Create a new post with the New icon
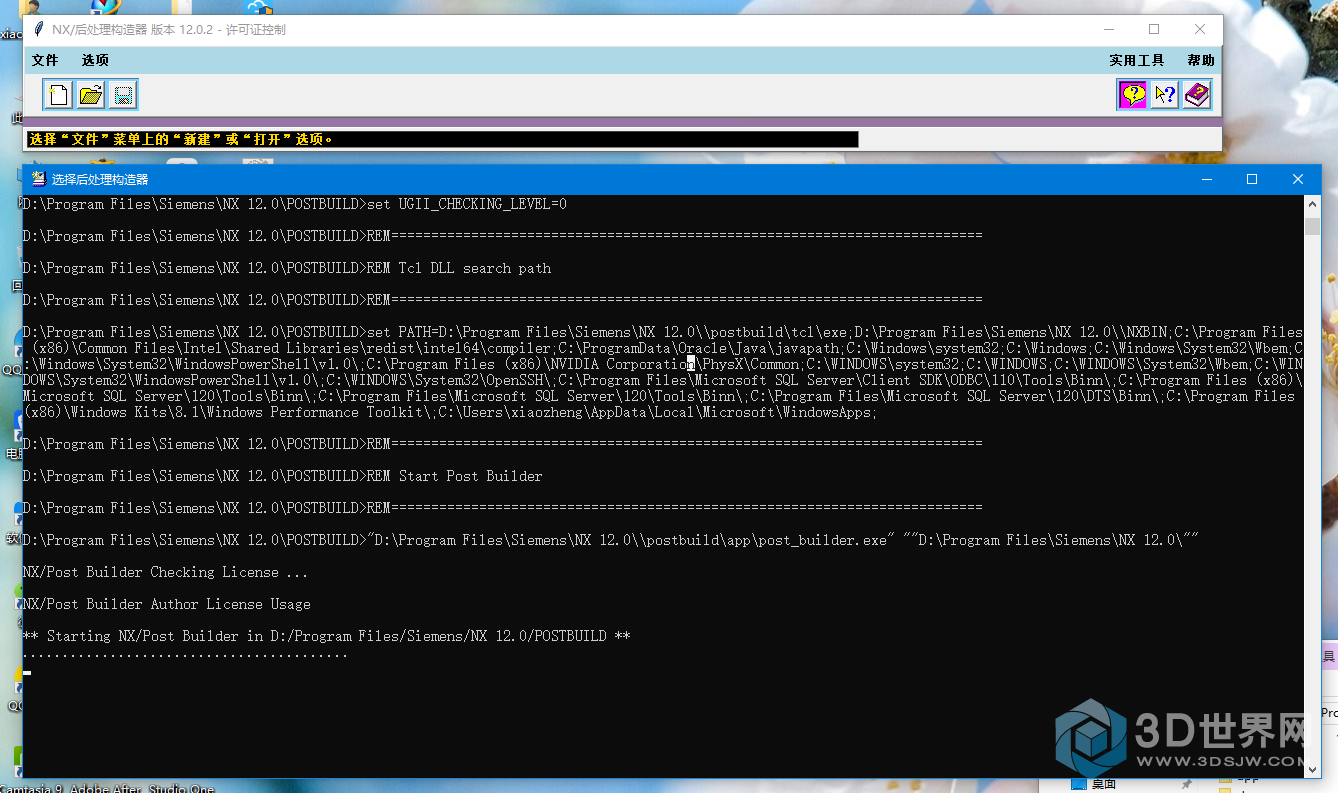 (x=59, y=95)
